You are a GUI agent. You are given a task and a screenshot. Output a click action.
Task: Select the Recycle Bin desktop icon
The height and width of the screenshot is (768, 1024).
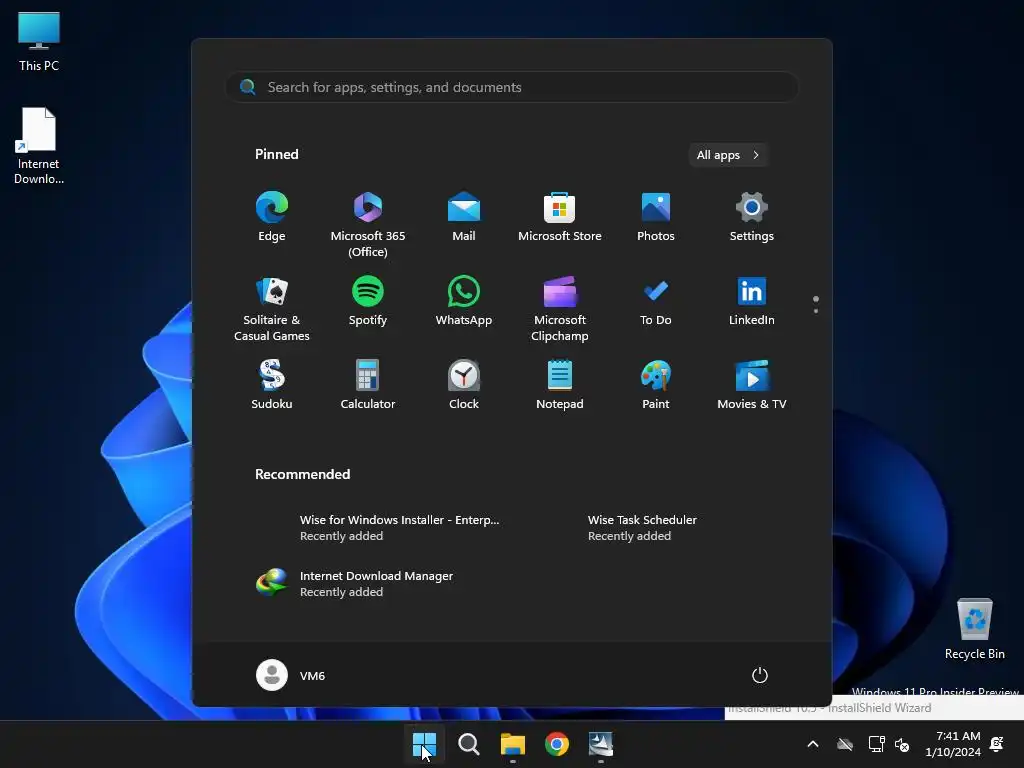point(975,630)
